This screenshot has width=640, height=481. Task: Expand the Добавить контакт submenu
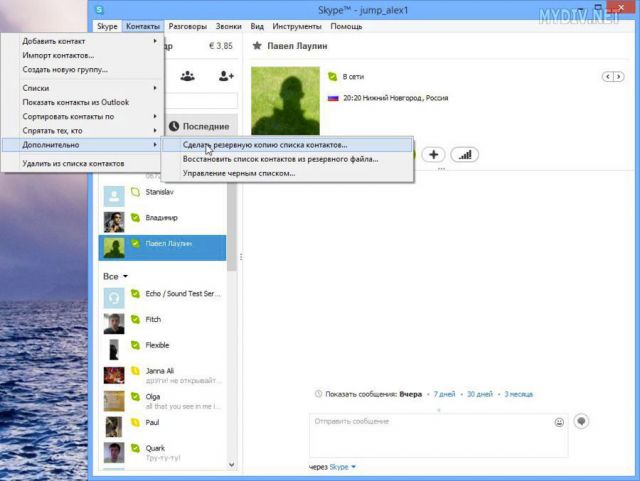point(82,41)
